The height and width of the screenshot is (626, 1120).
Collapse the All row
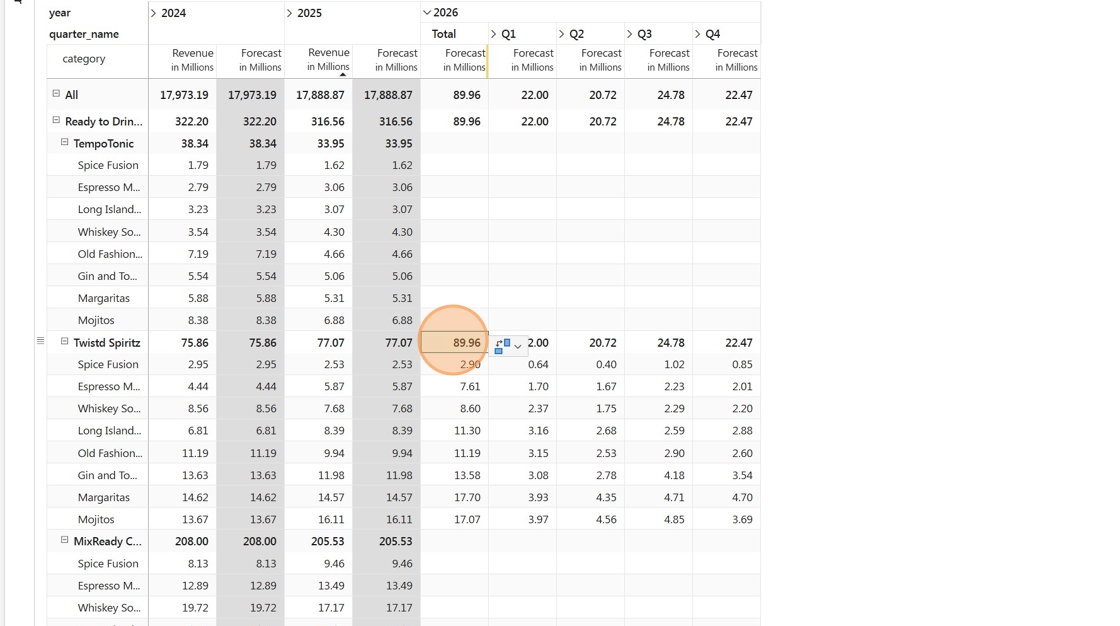[56, 94]
